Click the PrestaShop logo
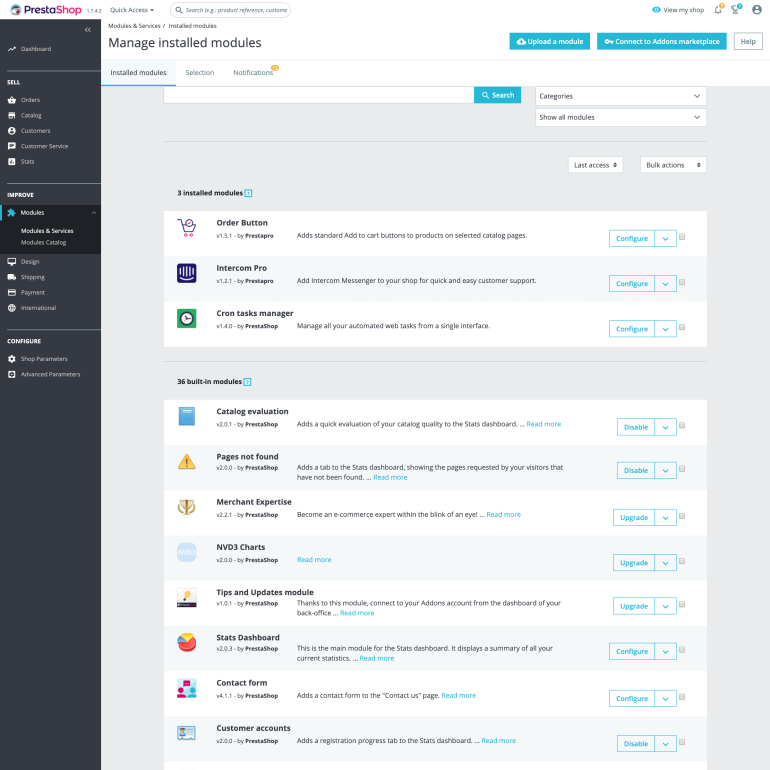 point(46,10)
